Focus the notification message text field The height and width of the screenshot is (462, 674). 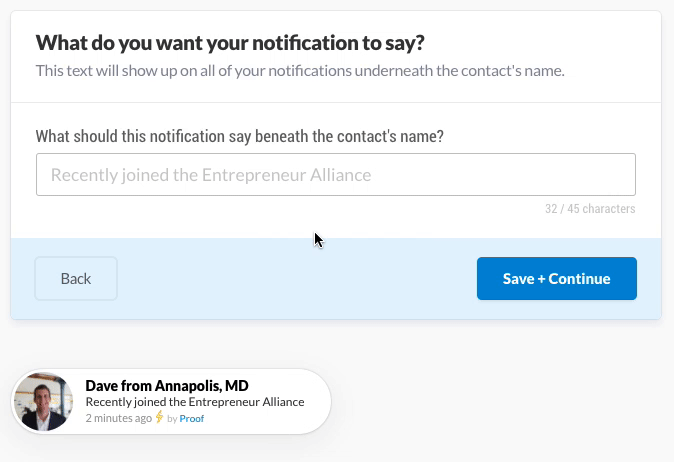336,174
